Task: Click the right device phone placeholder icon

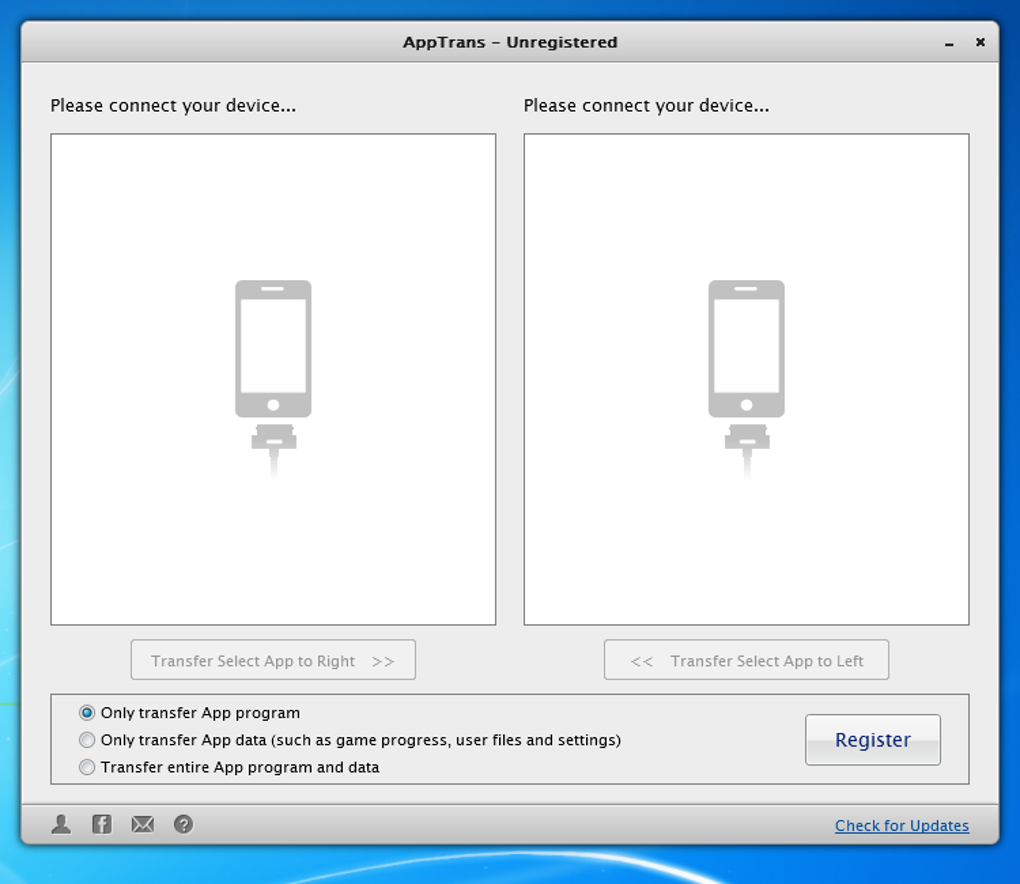Action: coord(746,379)
